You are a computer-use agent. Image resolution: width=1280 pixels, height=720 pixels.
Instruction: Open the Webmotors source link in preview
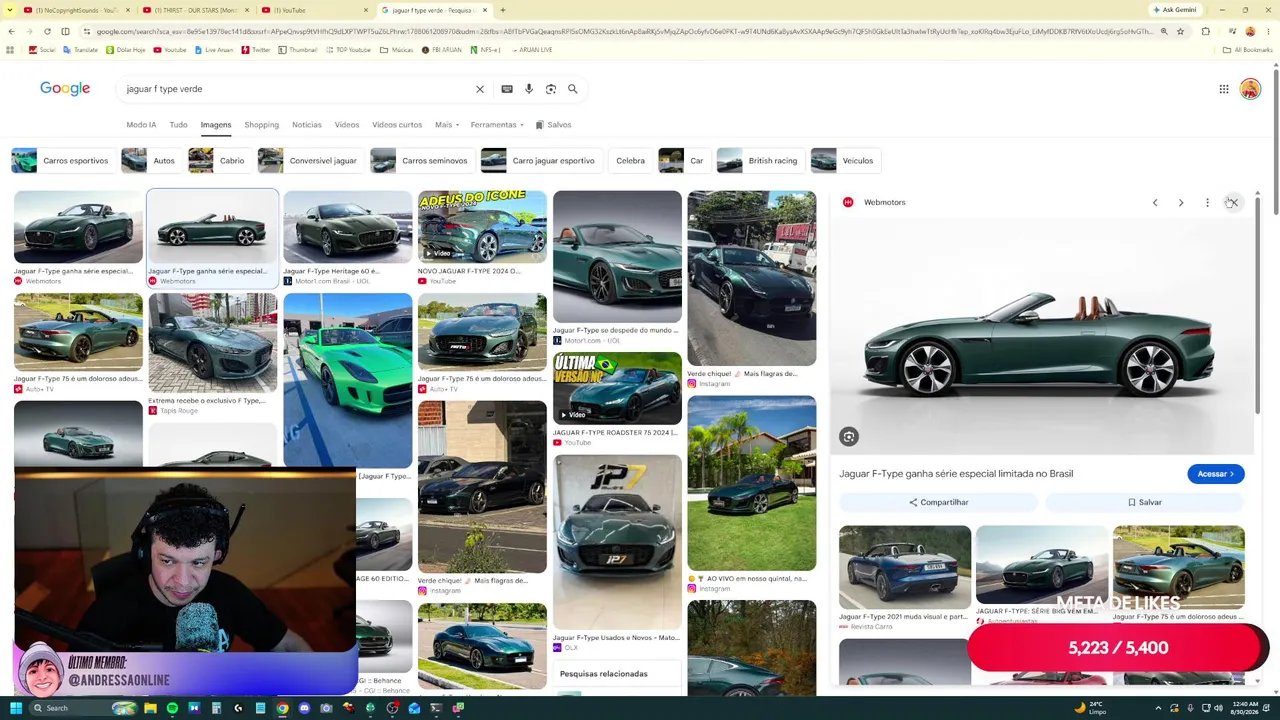point(875,203)
